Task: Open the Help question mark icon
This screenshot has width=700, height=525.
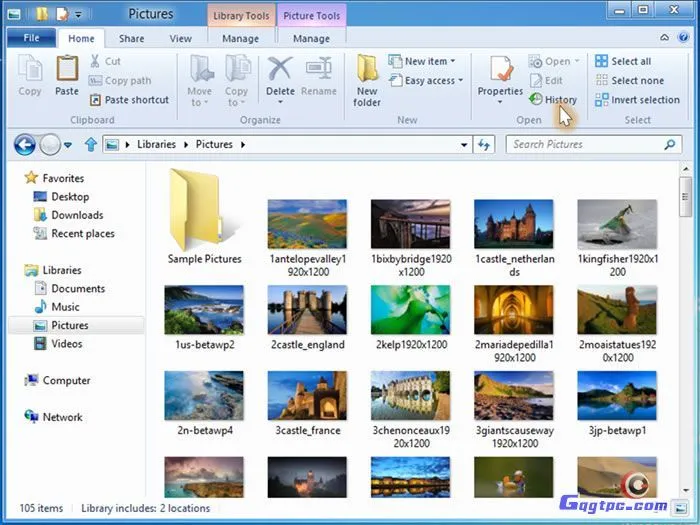Action: (683, 37)
